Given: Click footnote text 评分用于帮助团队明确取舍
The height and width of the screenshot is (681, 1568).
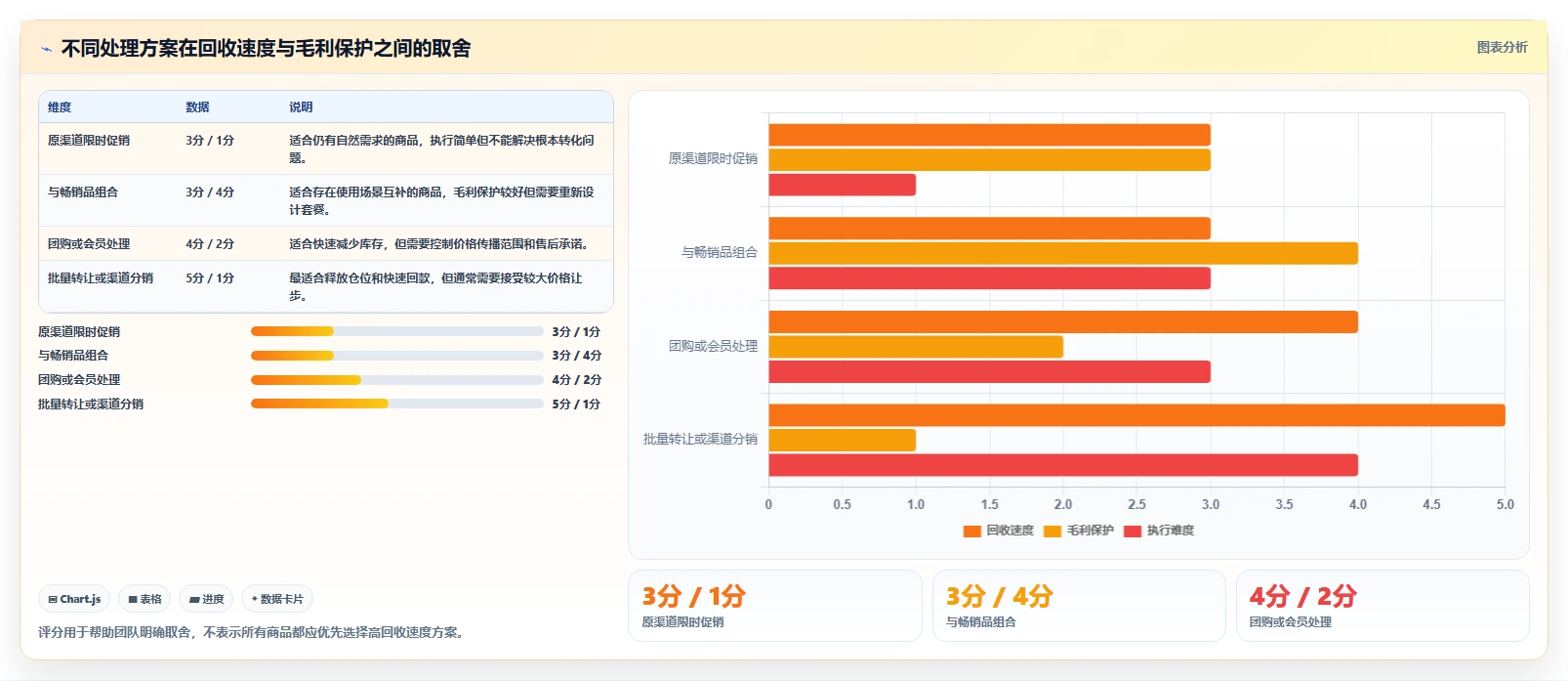Looking at the screenshot, I should coord(253,633).
